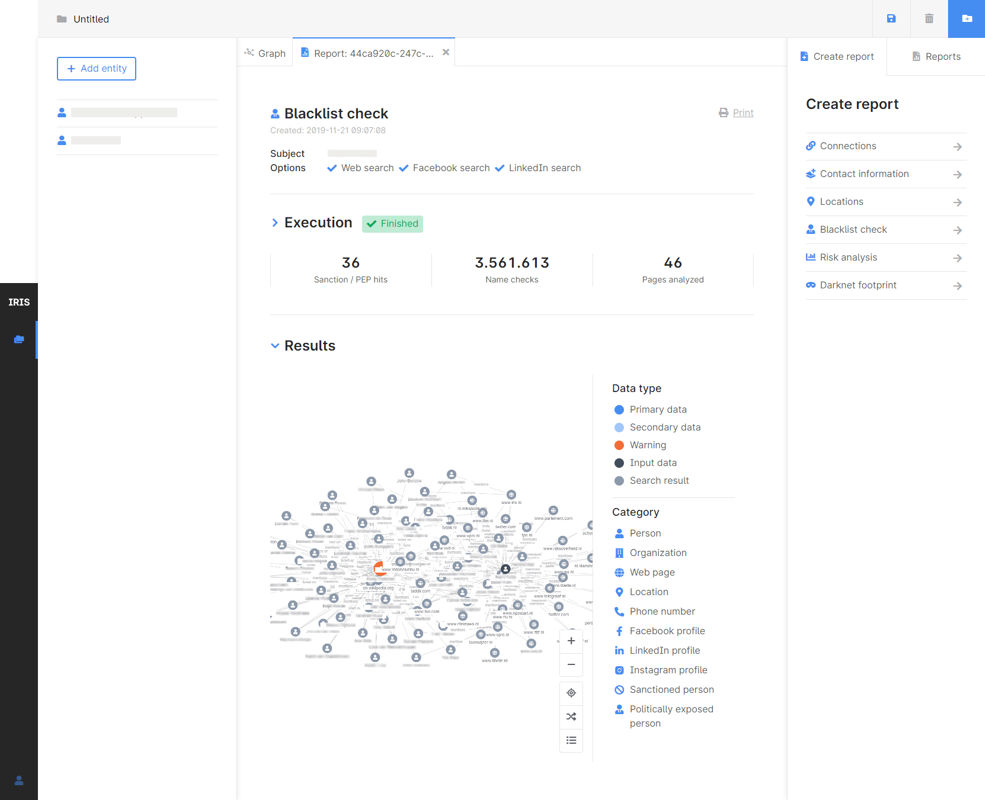The height and width of the screenshot is (800, 985).
Task: Click the printer icon
Action: click(x=724, y=113)
